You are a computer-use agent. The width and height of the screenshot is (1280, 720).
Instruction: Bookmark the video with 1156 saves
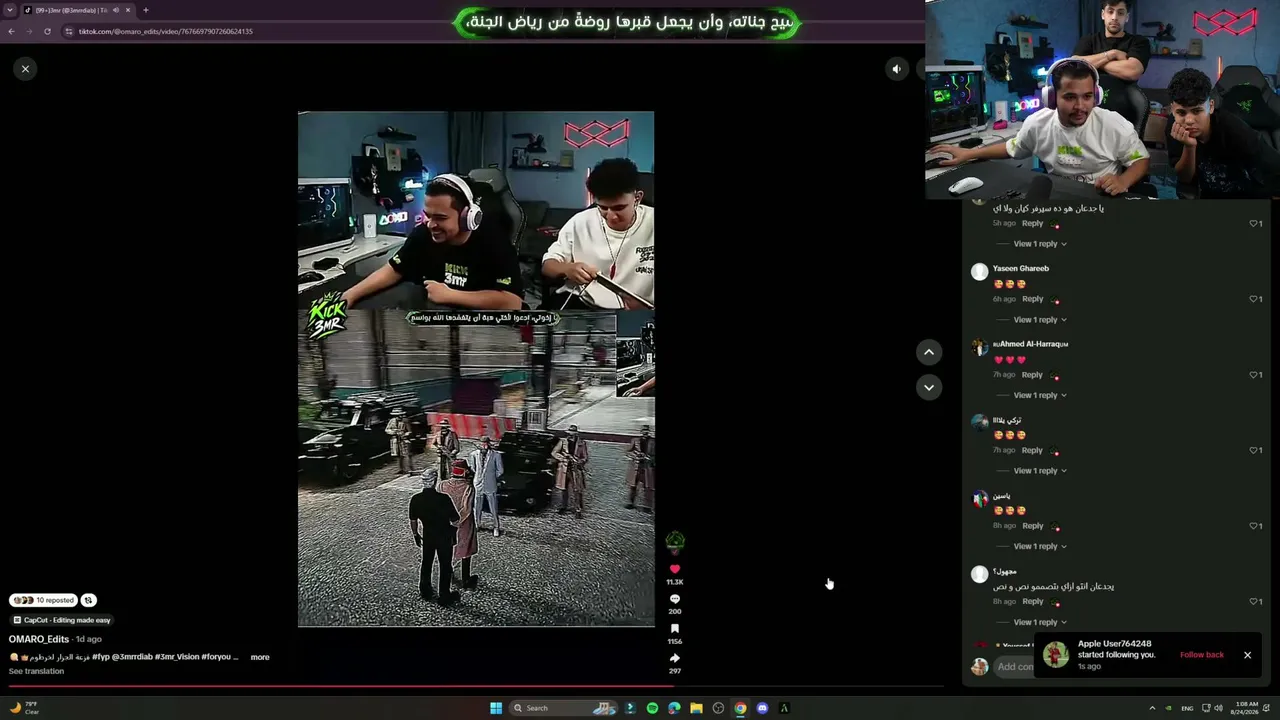click(x=675, y=629)
